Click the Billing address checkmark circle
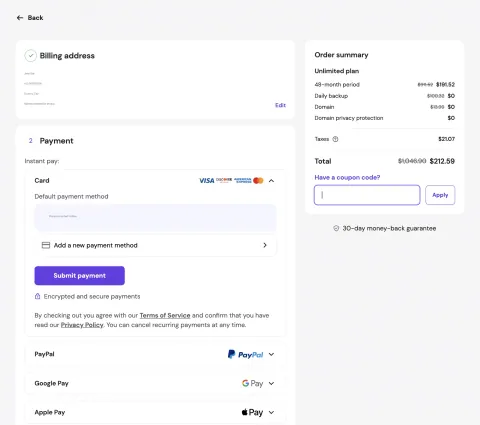The image size is (480, 425). coord(31,56)
